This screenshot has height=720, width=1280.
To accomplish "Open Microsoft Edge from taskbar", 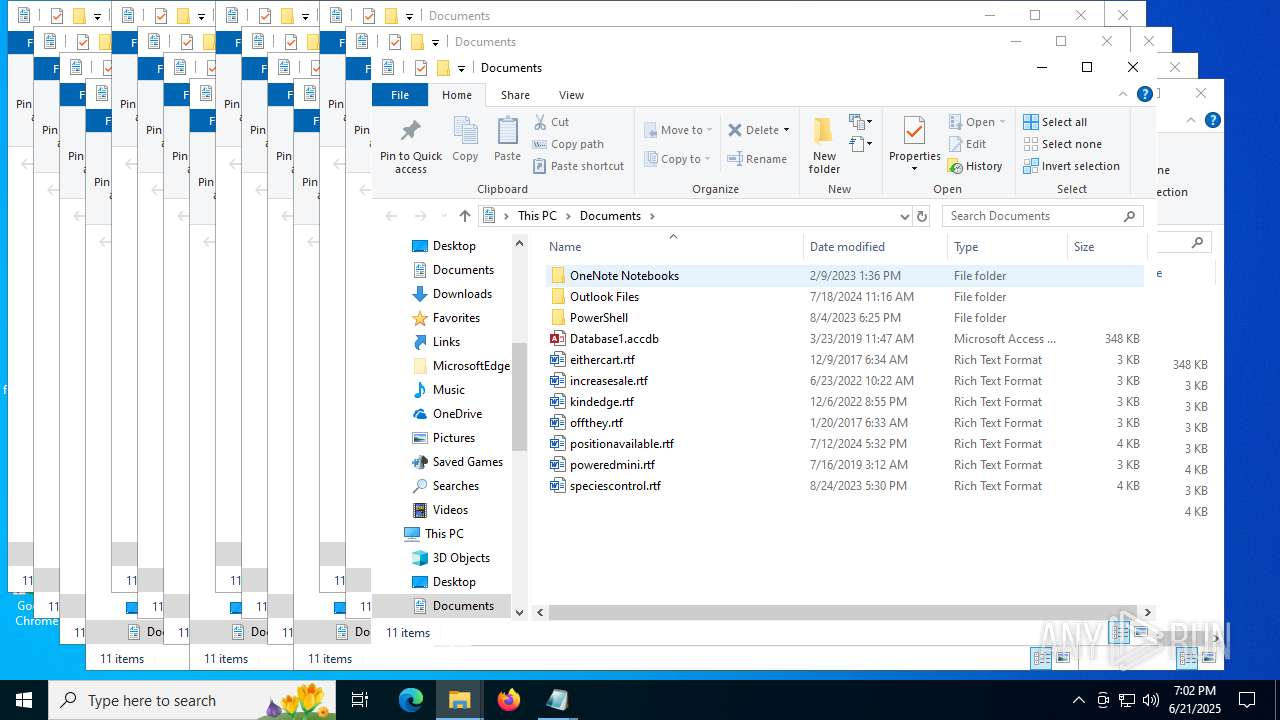I will click(x=411, y=700).
